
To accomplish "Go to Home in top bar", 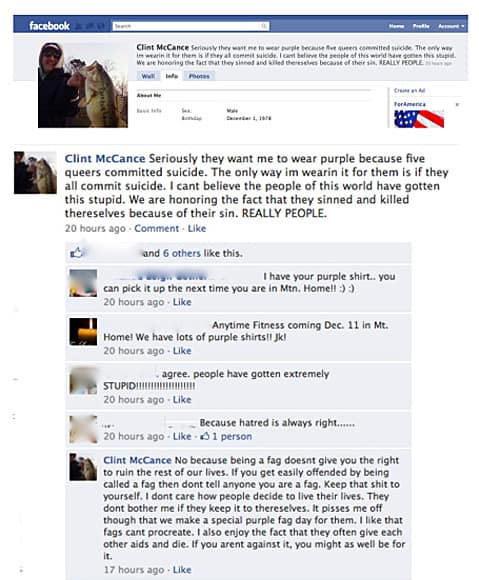I will click(x=396, y=26).
